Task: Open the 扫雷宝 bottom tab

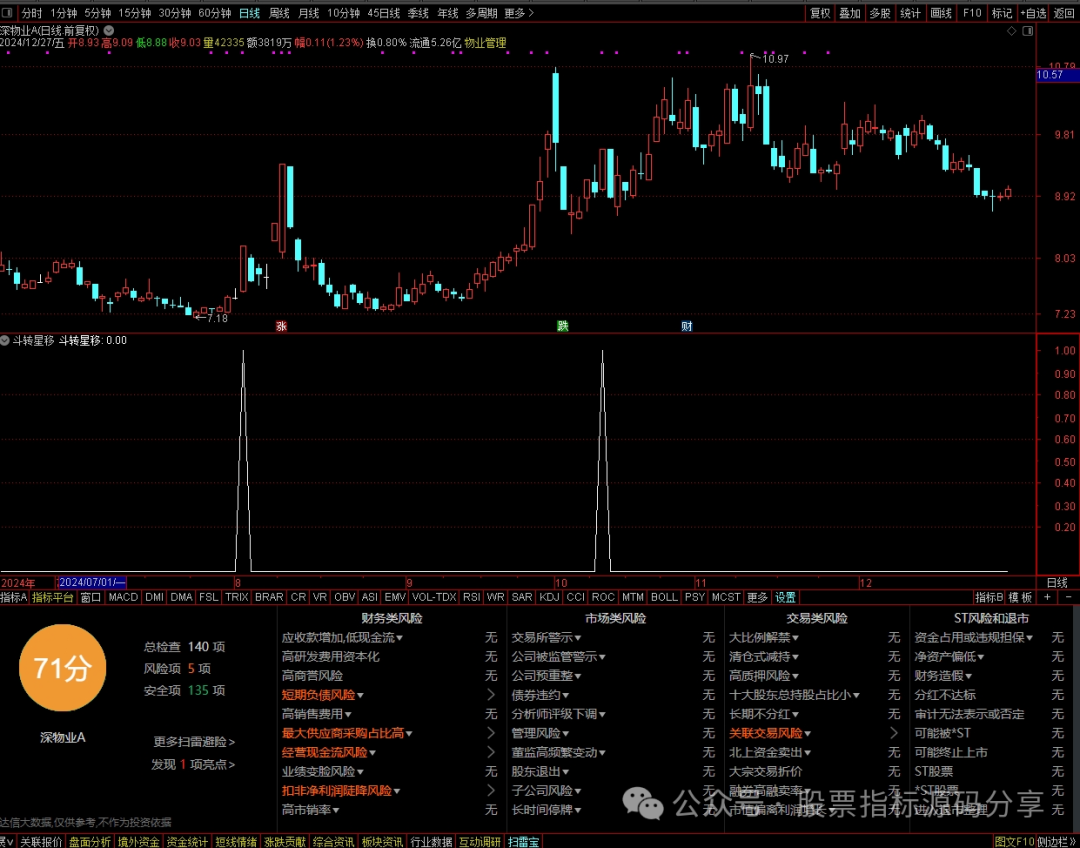Action: click(523, 842)
